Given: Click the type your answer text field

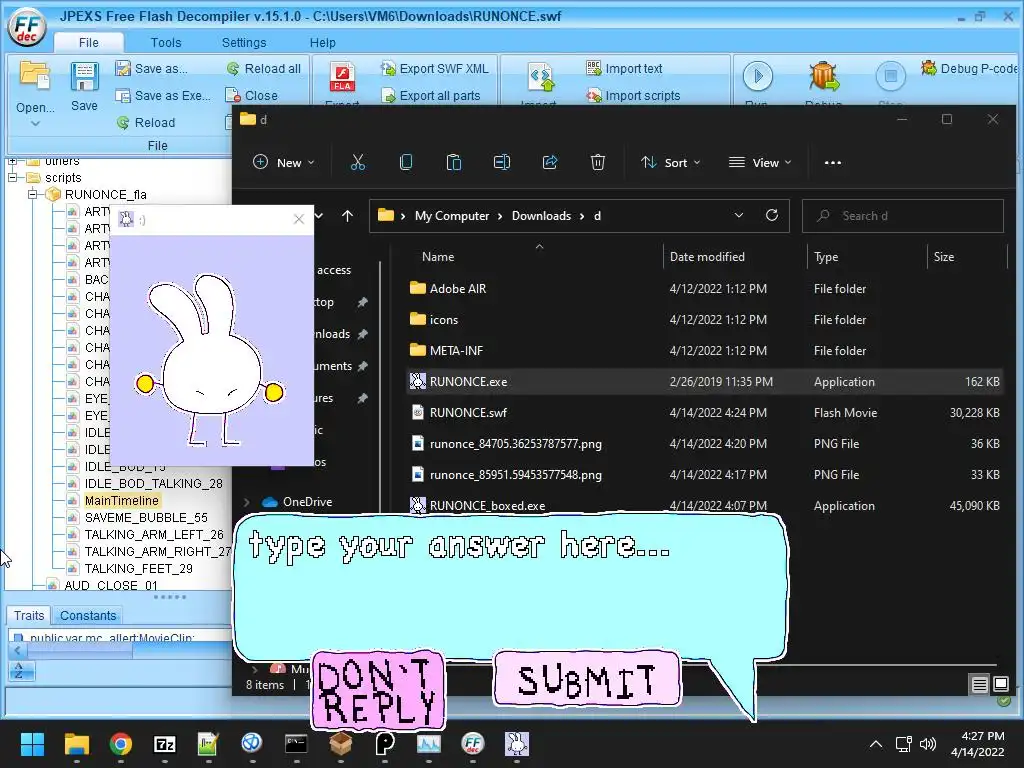Looking at the screenshot, I should click(511, 588).
